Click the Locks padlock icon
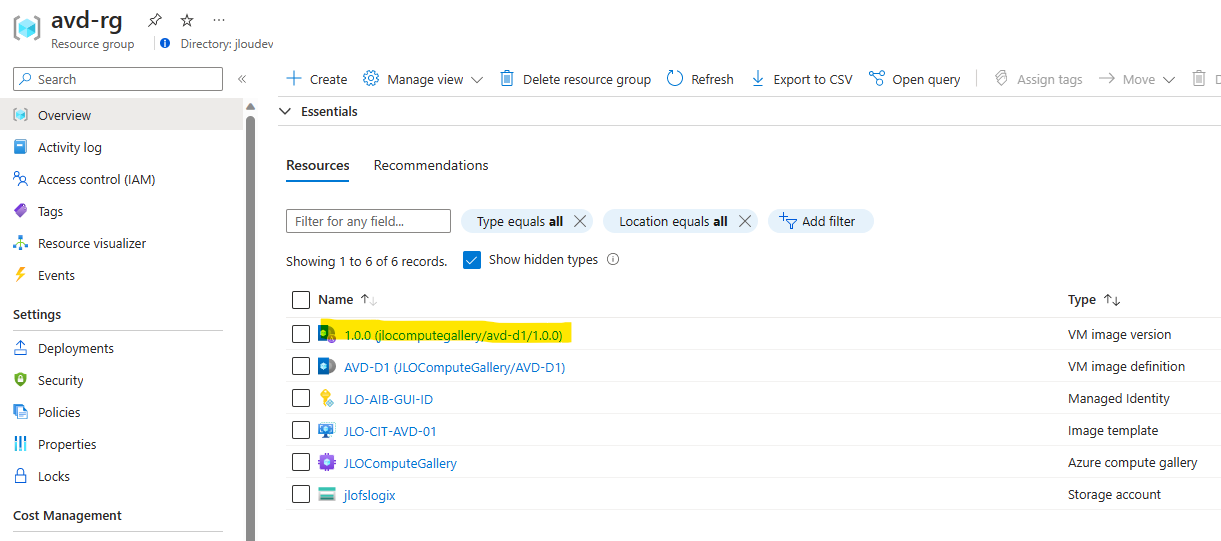 (20, 476)
